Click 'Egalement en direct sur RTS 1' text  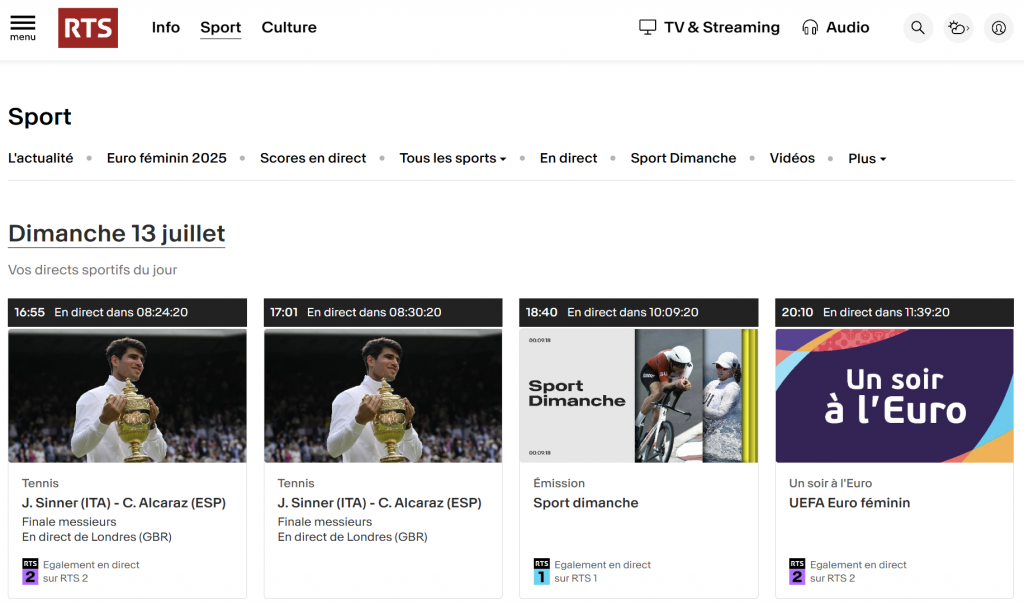(x=603, y=571)
